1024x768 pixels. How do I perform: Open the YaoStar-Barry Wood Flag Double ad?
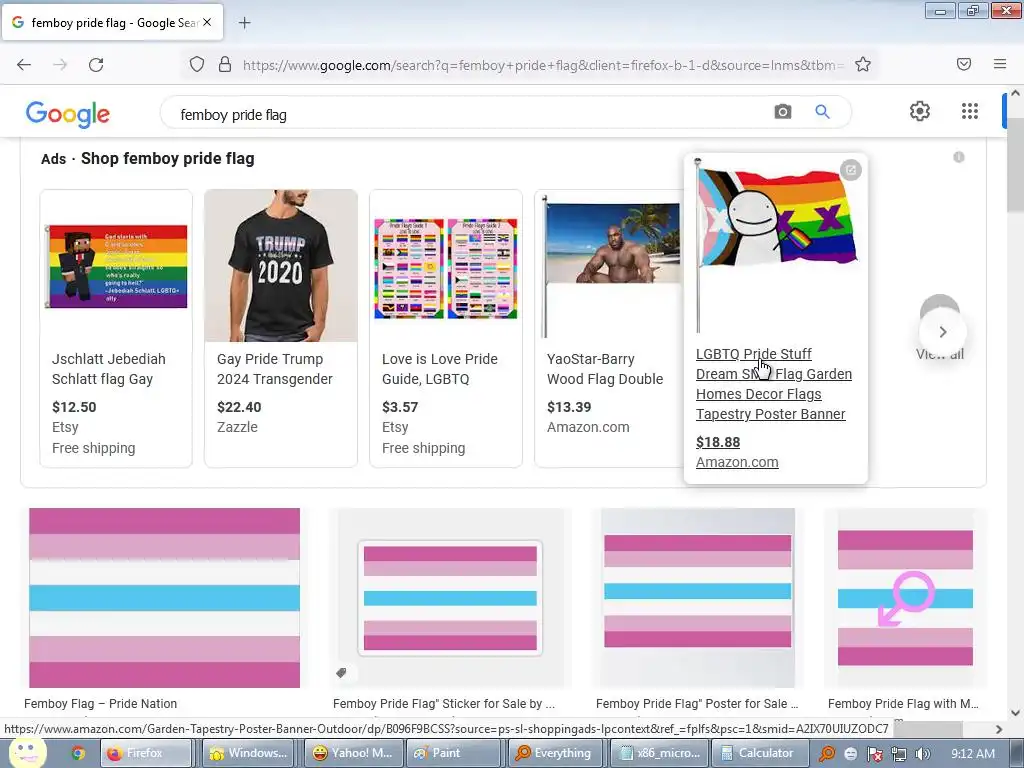[x=609, y=328]
